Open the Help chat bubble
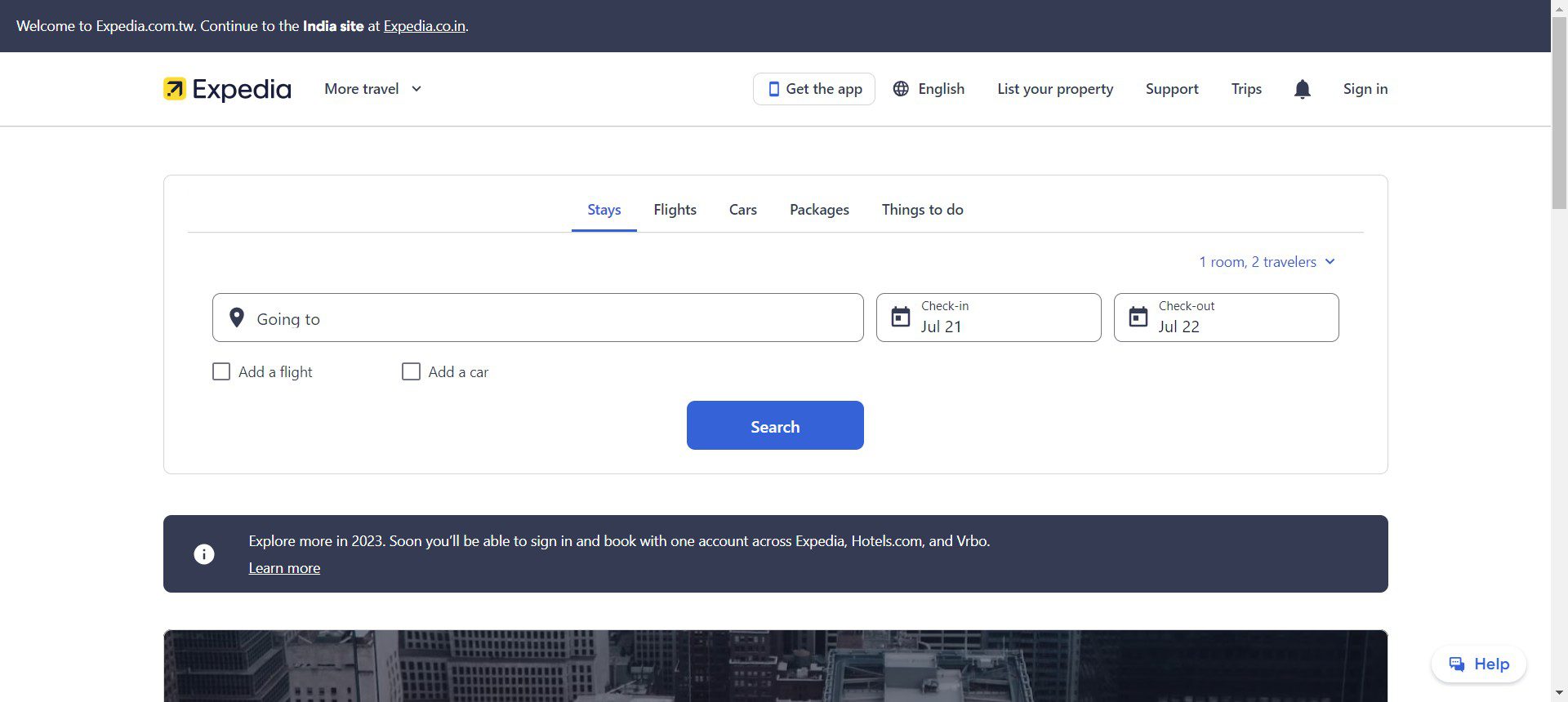1568x702 pixels. point(1478,664)
